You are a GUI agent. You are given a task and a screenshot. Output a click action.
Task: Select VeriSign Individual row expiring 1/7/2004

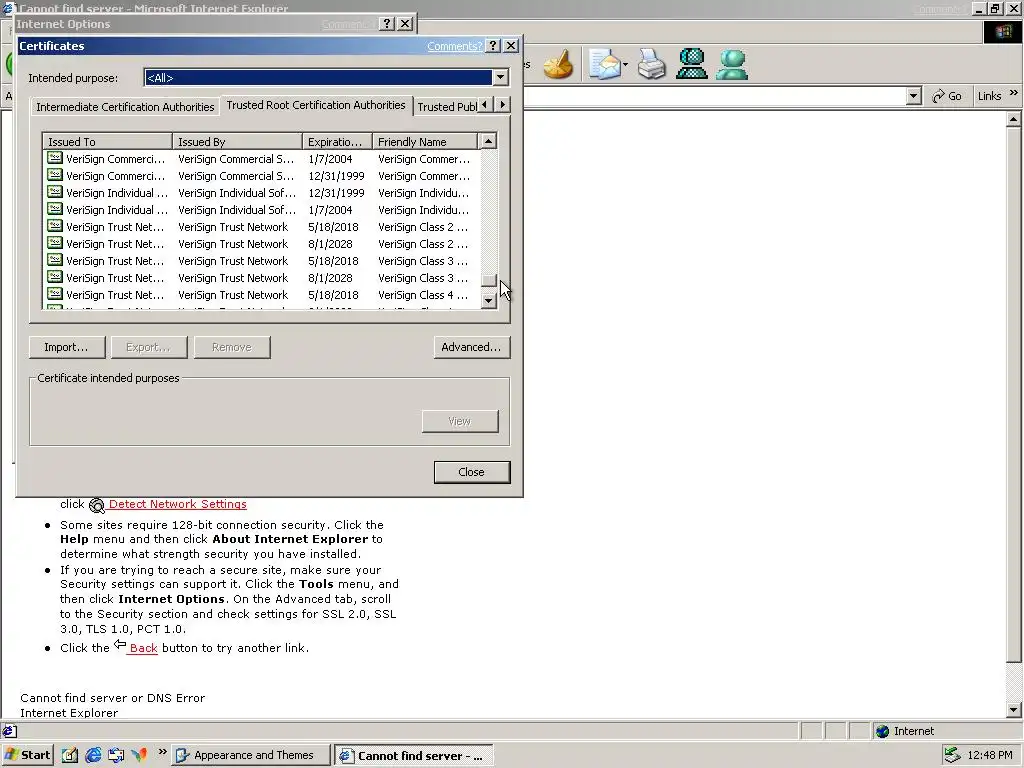point(261,210)
